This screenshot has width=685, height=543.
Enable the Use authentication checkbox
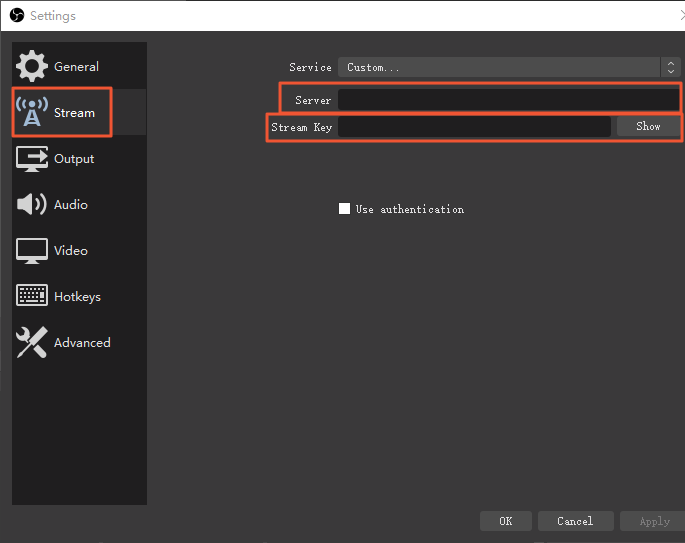click(x=344, y=208)
